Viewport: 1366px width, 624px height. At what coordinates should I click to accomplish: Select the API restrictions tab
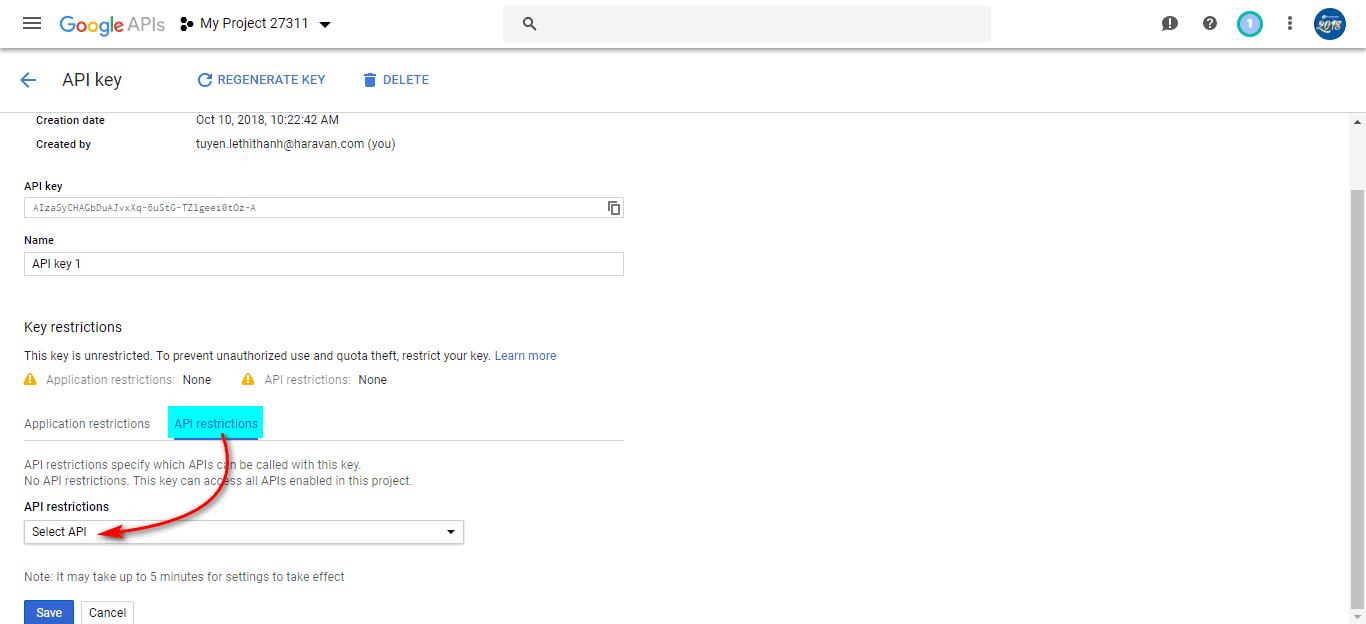coord(216,424)
